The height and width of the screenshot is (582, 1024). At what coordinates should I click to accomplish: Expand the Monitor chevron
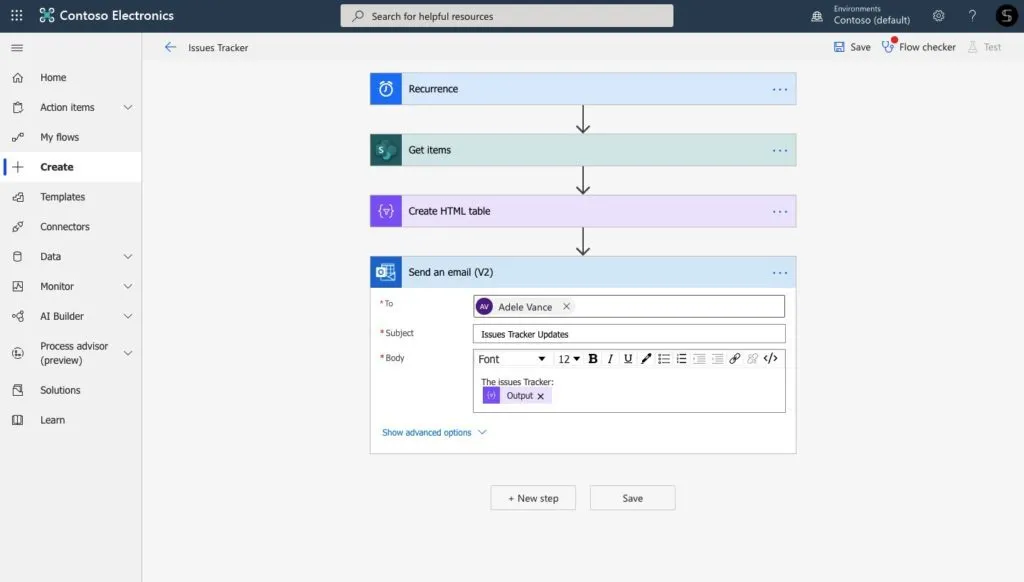128,286
